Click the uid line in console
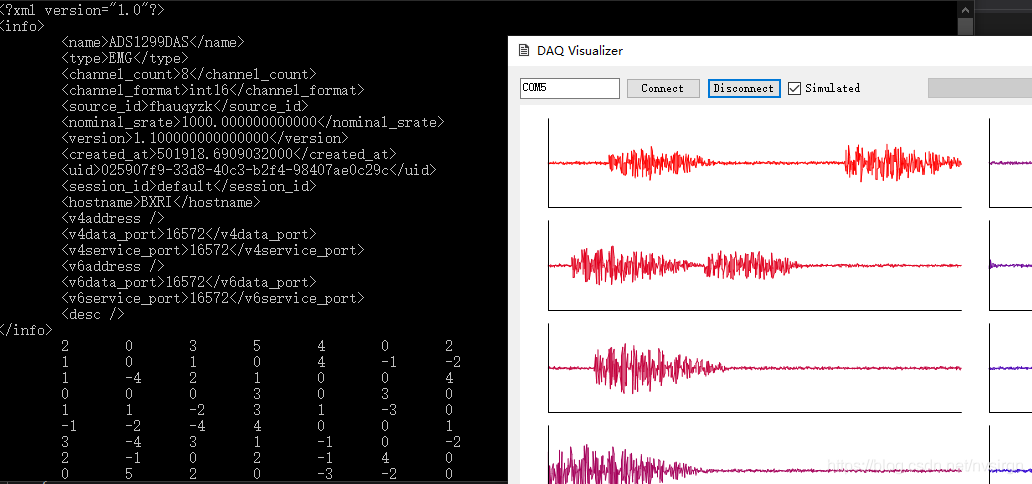1032x484 pixels. (249, 171)
